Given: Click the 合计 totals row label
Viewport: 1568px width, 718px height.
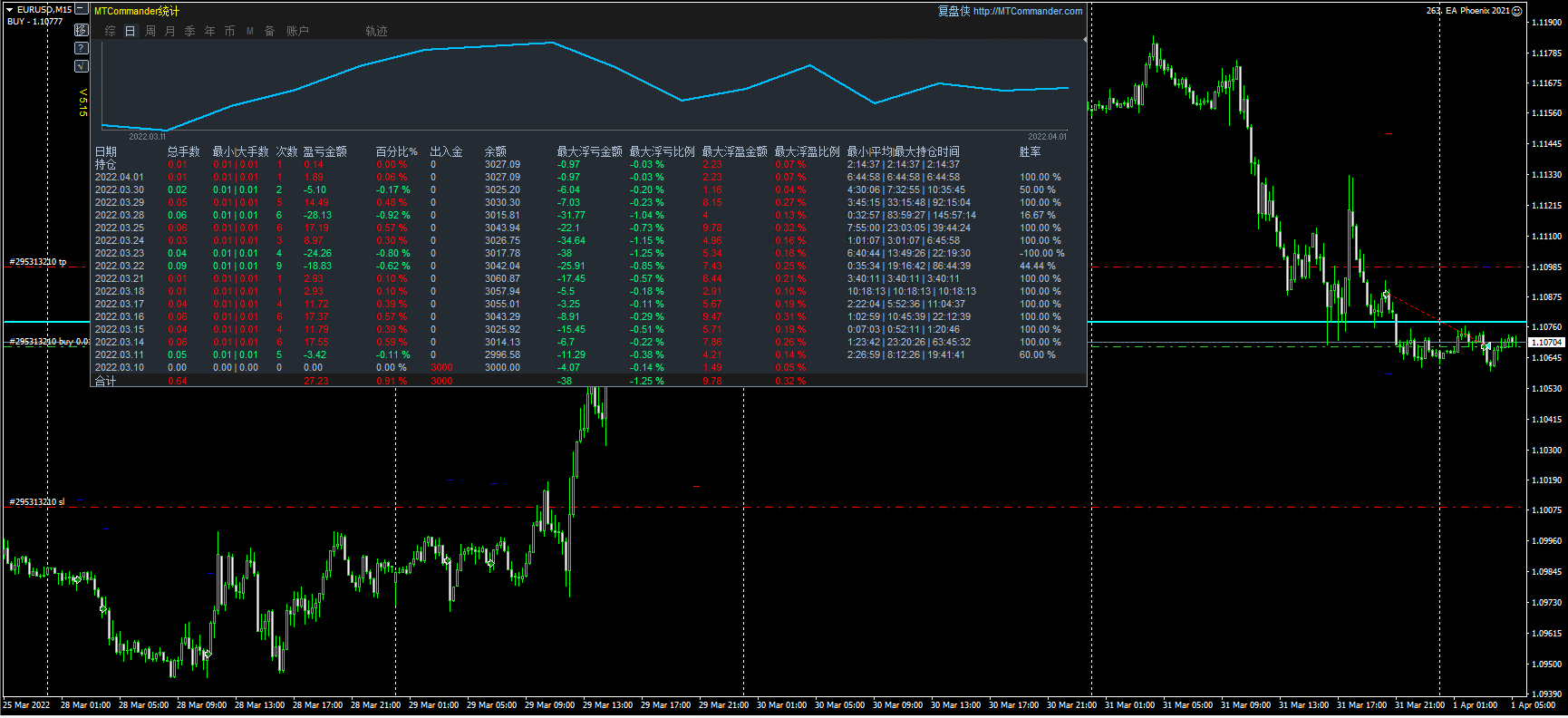Looking at the screenshot, I should pos(106,381).
